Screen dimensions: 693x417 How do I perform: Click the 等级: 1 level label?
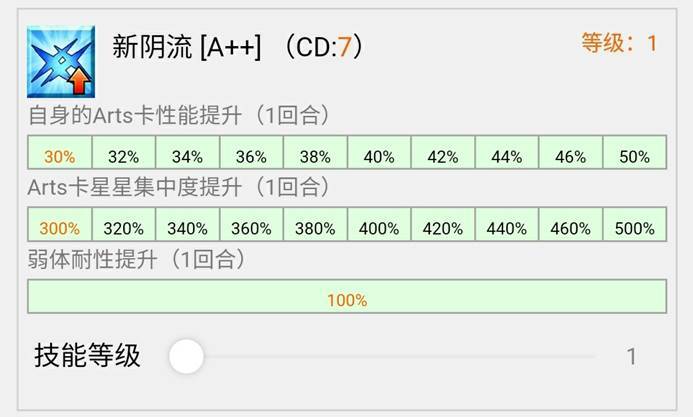pyautogui.click(x=619, y=43)
